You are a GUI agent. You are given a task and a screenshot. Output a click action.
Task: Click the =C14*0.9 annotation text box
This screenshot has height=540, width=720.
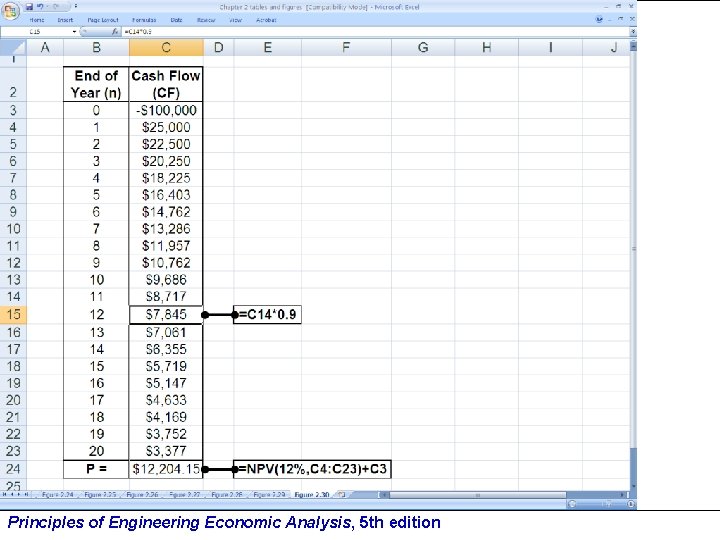[x=267, y=315]
